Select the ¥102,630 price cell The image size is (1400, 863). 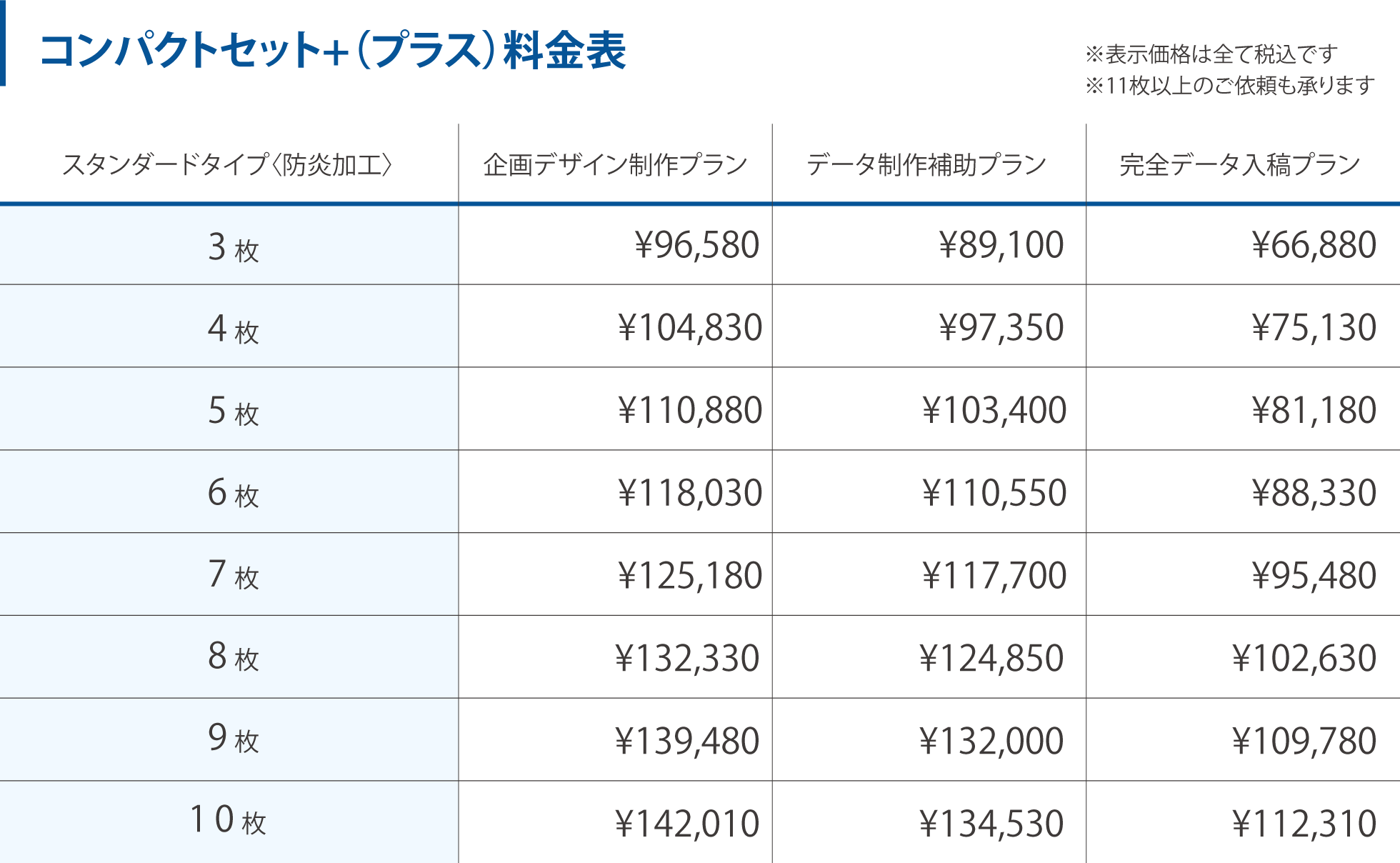click(1304, 658)
